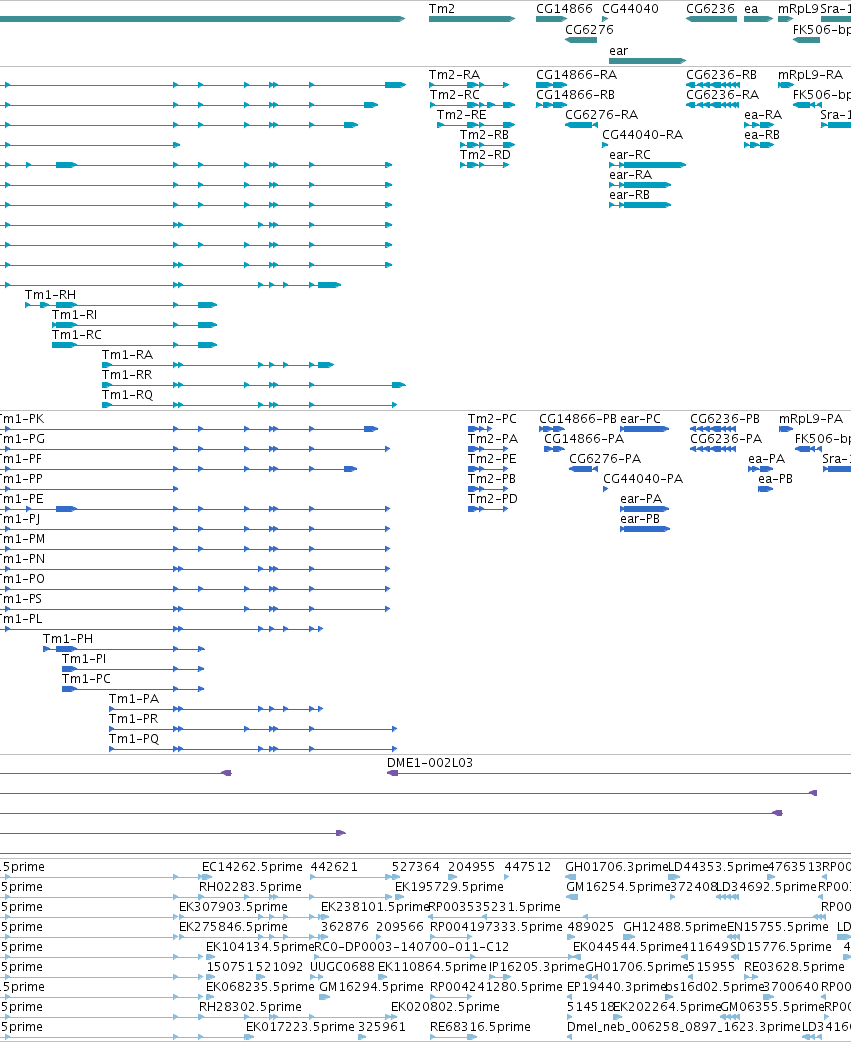The image size is (851, 1042).
Task: Click the CG44040-PA protein label
Action: pos(643,478)
